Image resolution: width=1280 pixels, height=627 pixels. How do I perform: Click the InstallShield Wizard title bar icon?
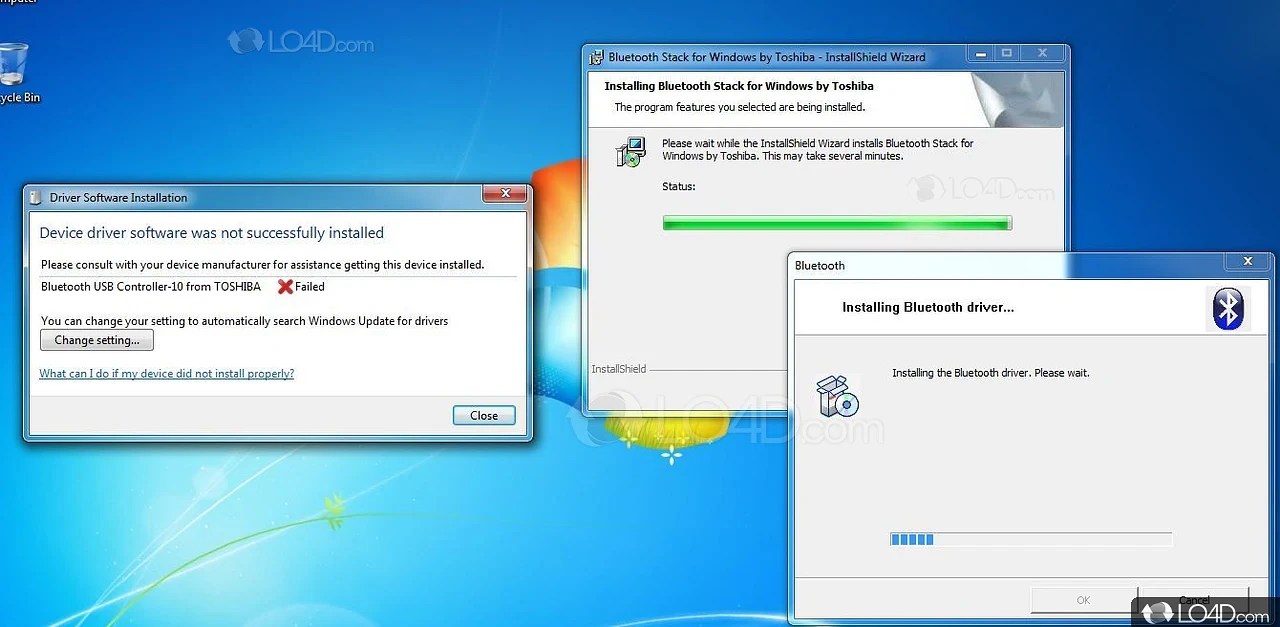597,57
